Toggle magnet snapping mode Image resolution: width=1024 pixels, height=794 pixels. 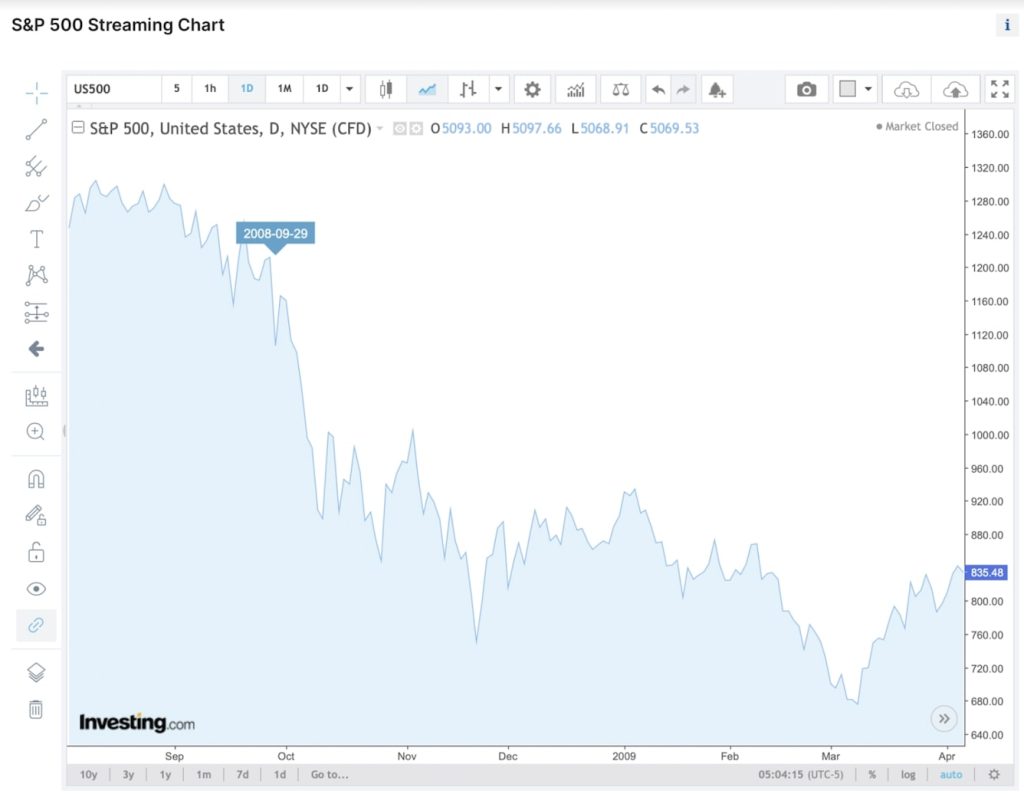click(x=35, y=478)
